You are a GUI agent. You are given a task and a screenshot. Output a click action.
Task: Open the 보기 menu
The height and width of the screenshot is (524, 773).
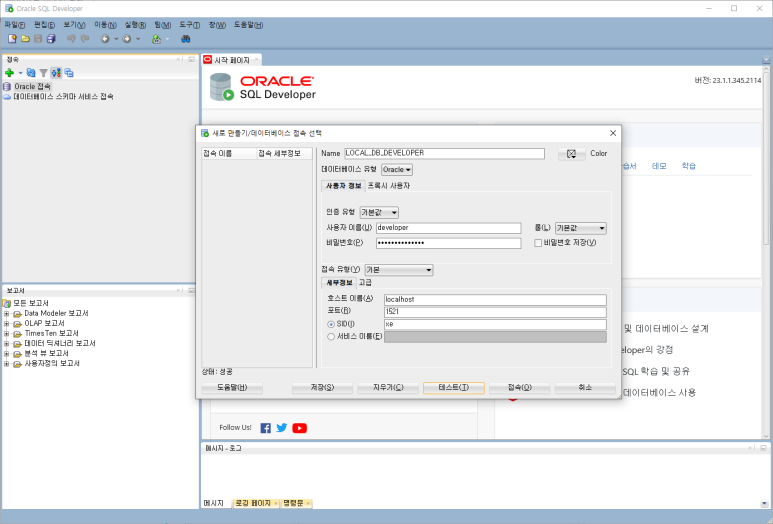point(74,25)
